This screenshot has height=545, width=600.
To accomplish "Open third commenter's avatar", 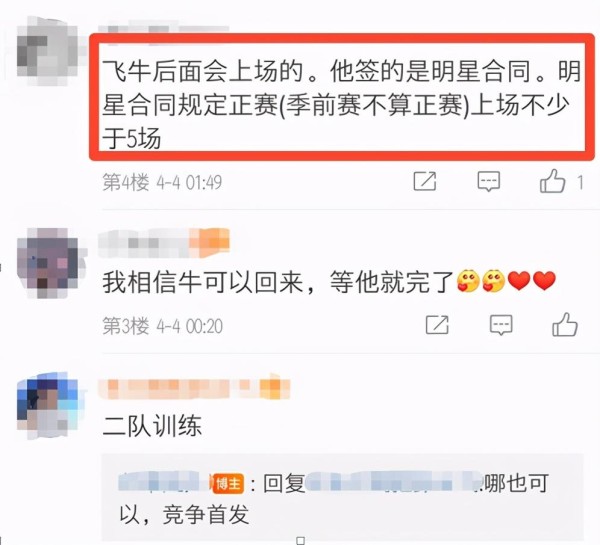I will (47, 406).
